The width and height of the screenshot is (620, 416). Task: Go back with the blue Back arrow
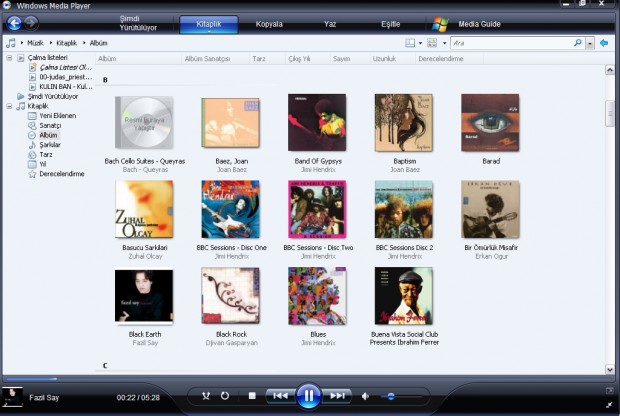[x=14, y=23]
